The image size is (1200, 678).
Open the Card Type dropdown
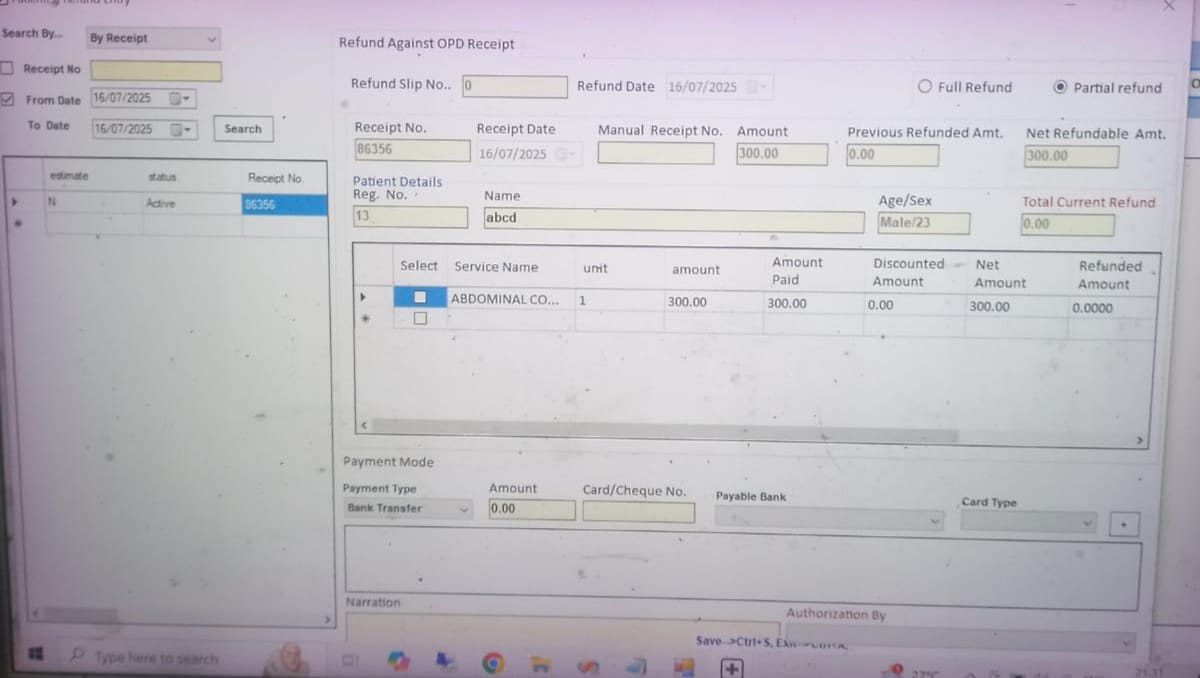(1029, 522)
